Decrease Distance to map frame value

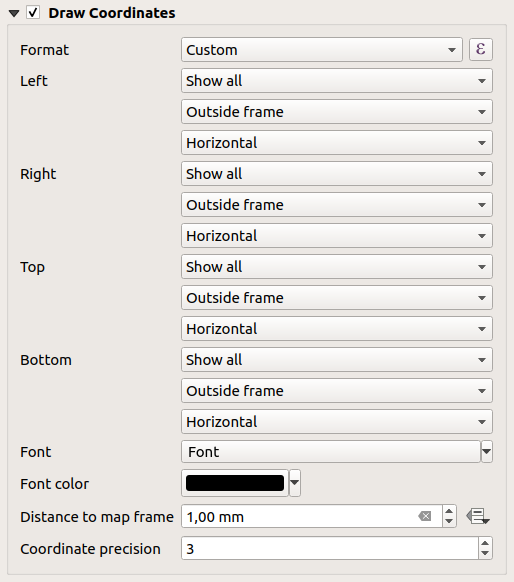pyautogui.click(x=449, y=521)
